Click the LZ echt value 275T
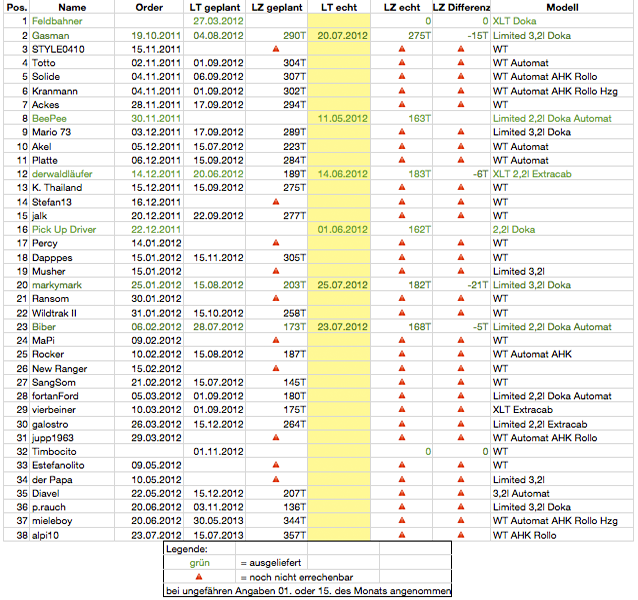 pos(420,35)
